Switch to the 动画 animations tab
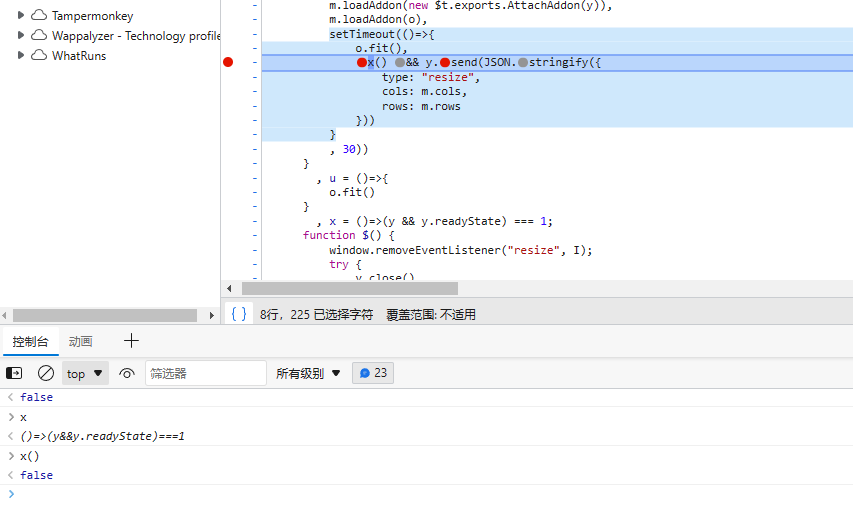 click(81, 342)
